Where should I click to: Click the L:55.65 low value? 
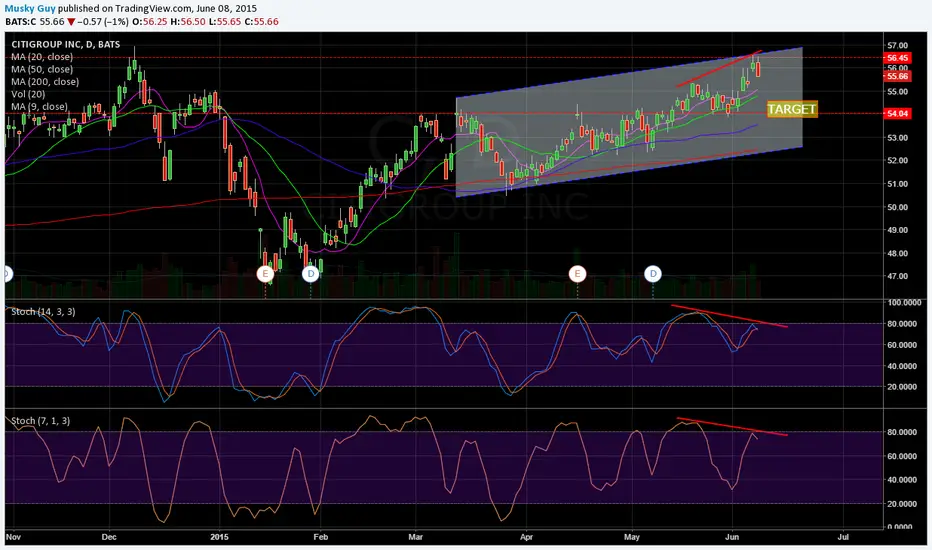pyautogui.click(x=224, y=21)
